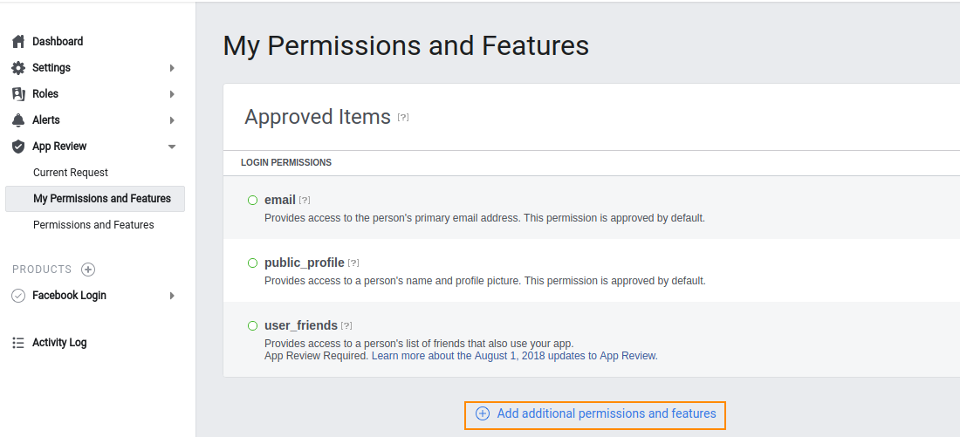Screen dimensions: 960x437
Task: Click the Facebook Login checkmark icon
Action: (18, 296)
